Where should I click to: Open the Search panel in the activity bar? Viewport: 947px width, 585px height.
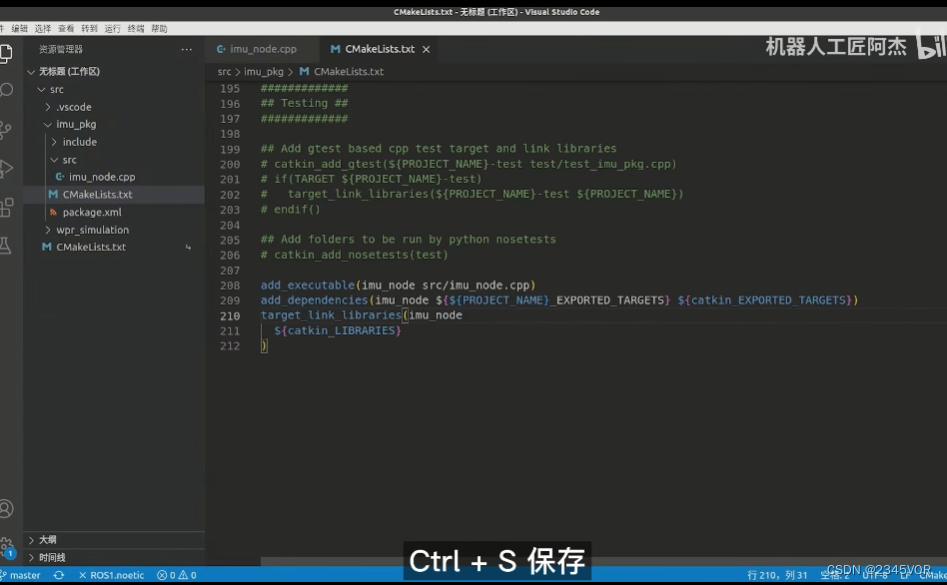click(9, 89)
